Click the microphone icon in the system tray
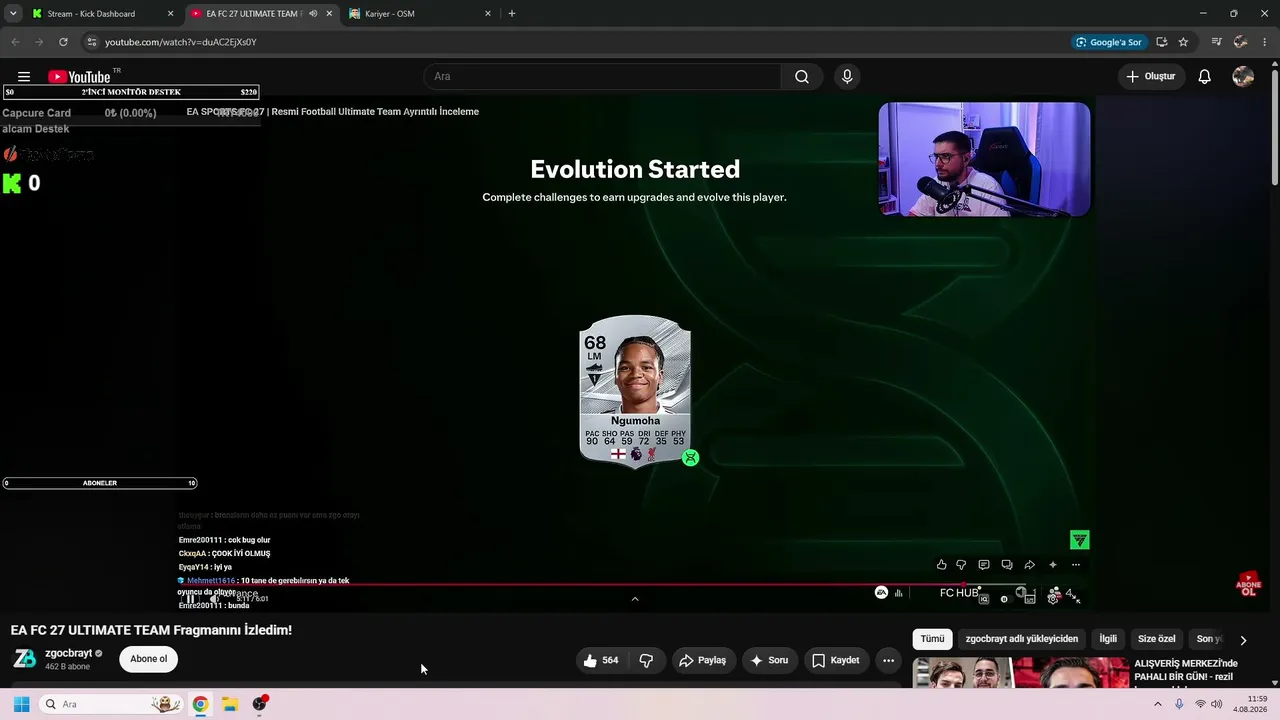 (x=1179, y=704)
